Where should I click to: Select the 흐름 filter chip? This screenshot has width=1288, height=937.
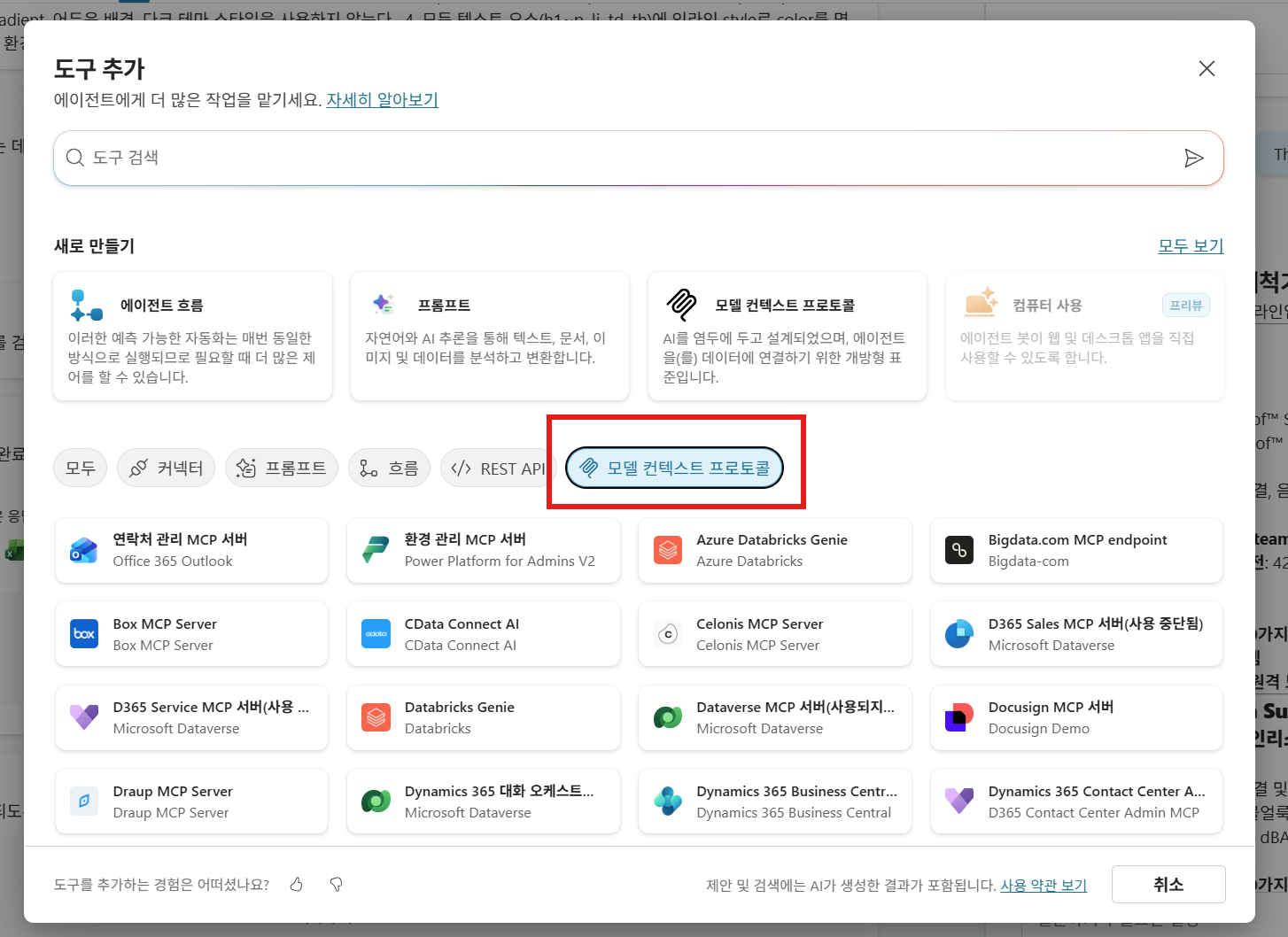pyautogui.click(x=390, y=468)
